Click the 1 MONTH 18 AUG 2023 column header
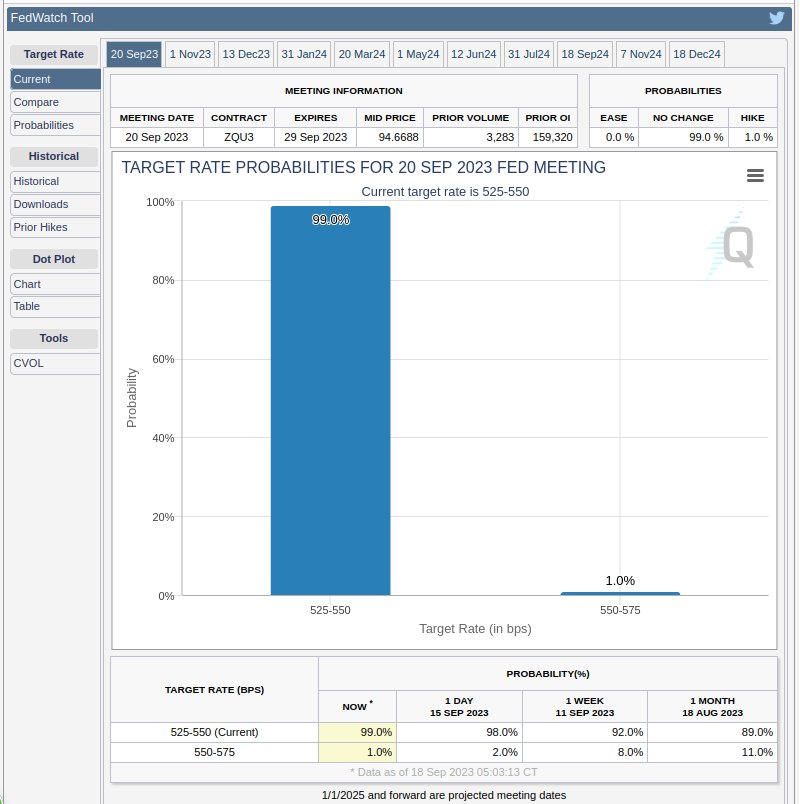 tap(712, 707)
